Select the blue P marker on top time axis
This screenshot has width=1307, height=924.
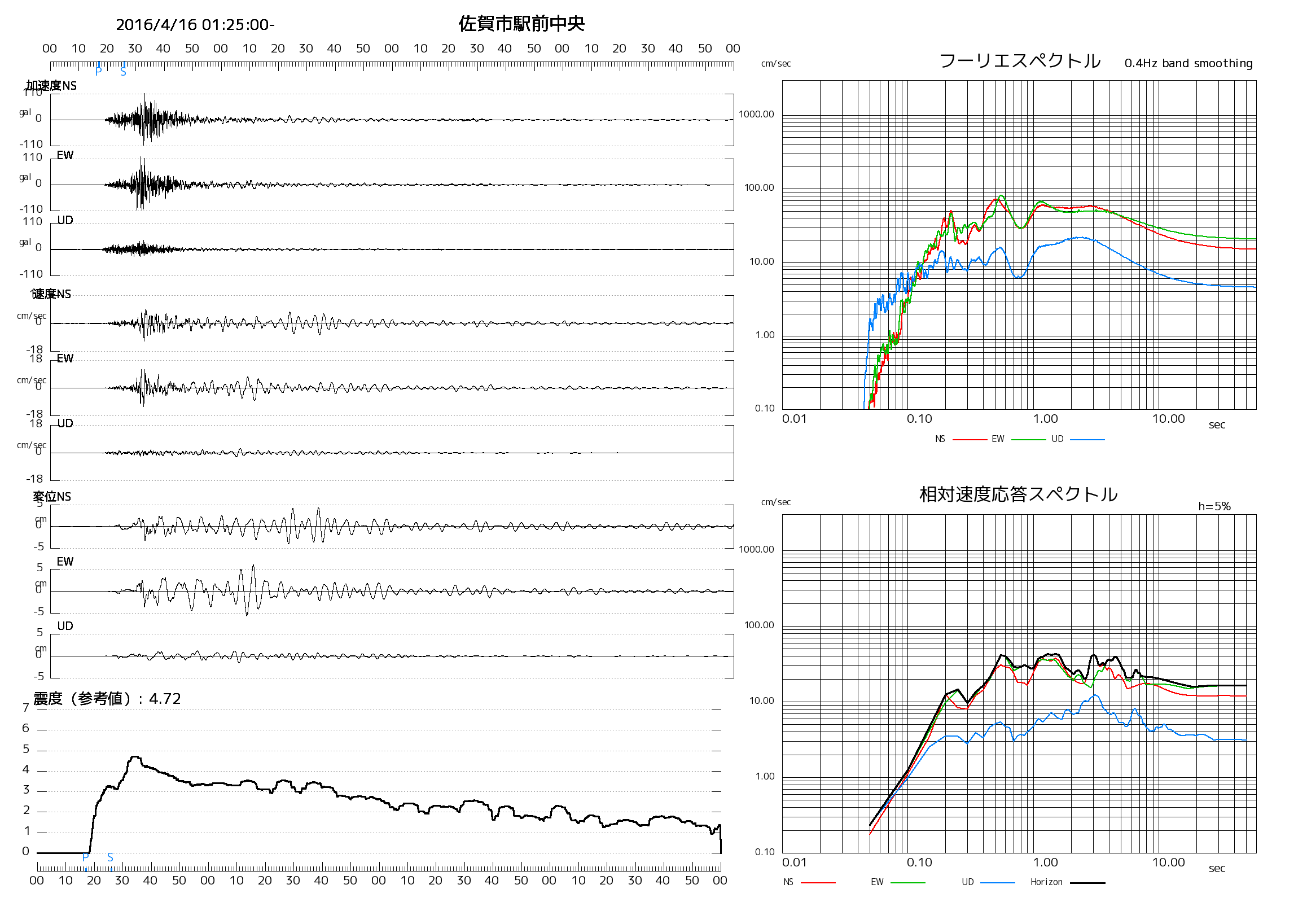99,71
